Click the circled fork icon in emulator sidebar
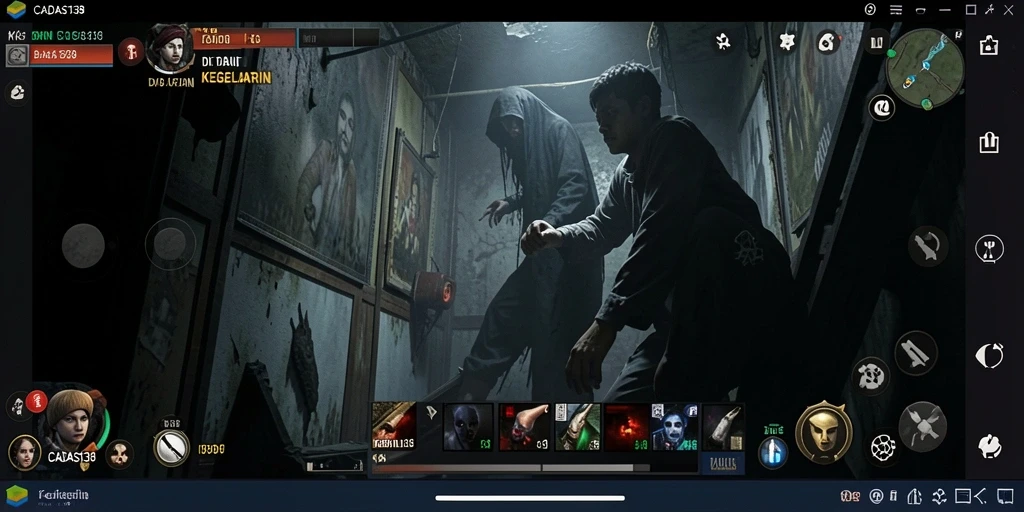1024x512 pixels. point(989,248)
